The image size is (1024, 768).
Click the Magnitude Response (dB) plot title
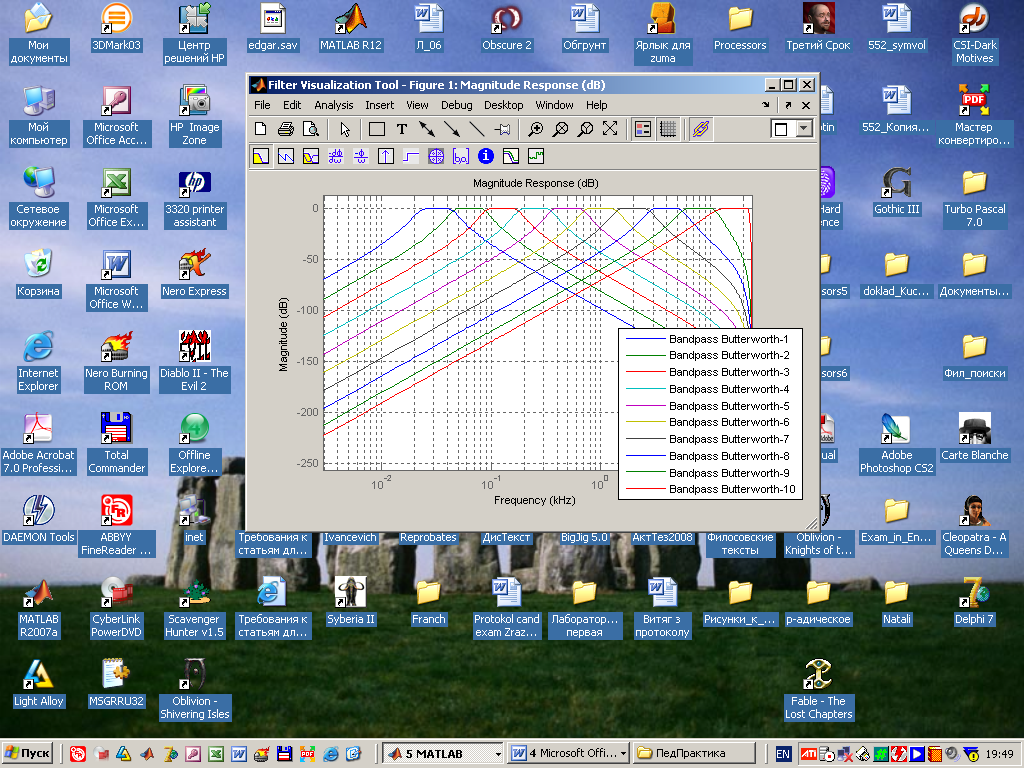[x=536, y=184]
